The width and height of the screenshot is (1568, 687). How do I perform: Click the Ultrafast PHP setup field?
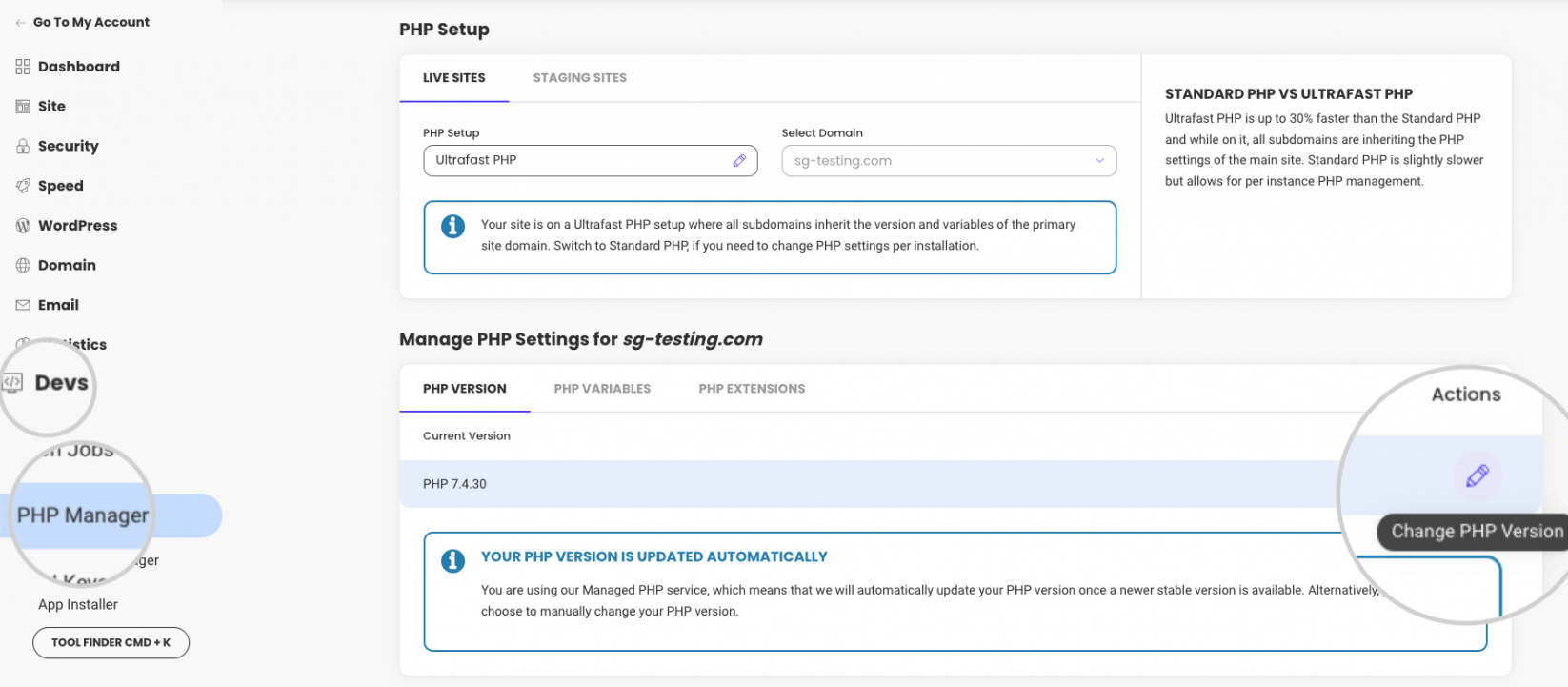(591, 161)
